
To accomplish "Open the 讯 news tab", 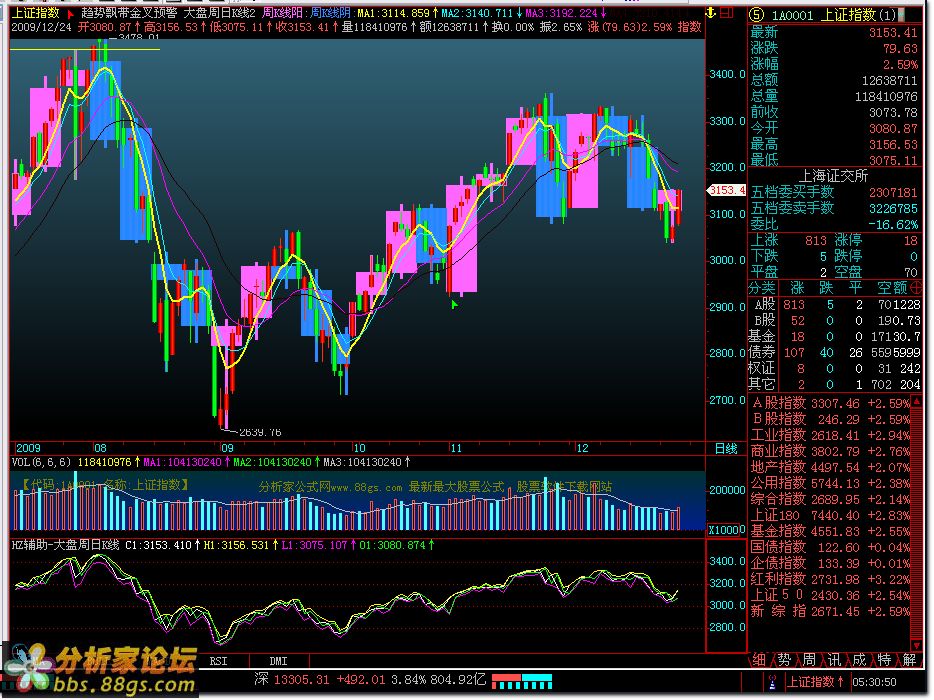I will point(834,661).
